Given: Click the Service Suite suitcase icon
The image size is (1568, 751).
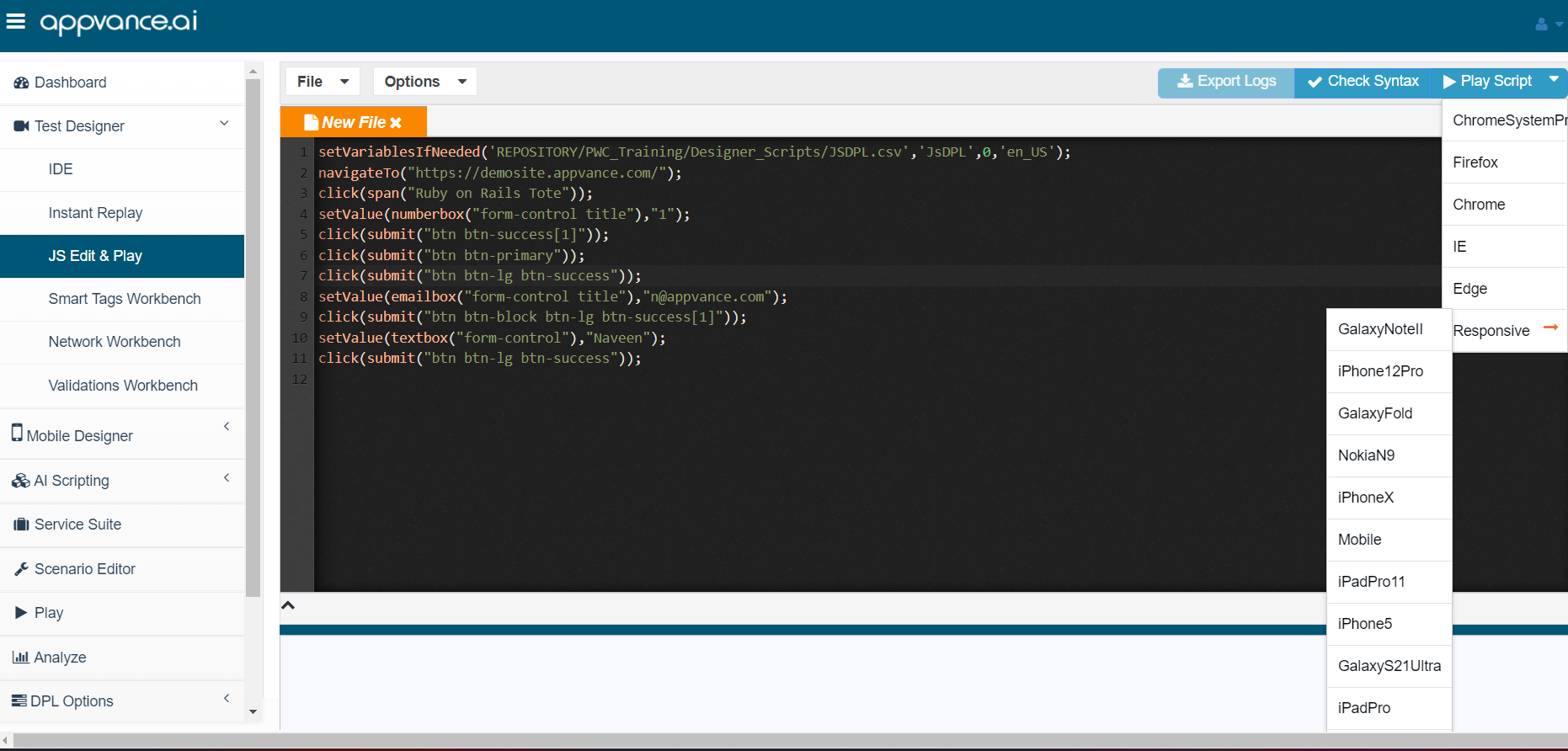Looking at the screenshot, I should pos(21,525).
